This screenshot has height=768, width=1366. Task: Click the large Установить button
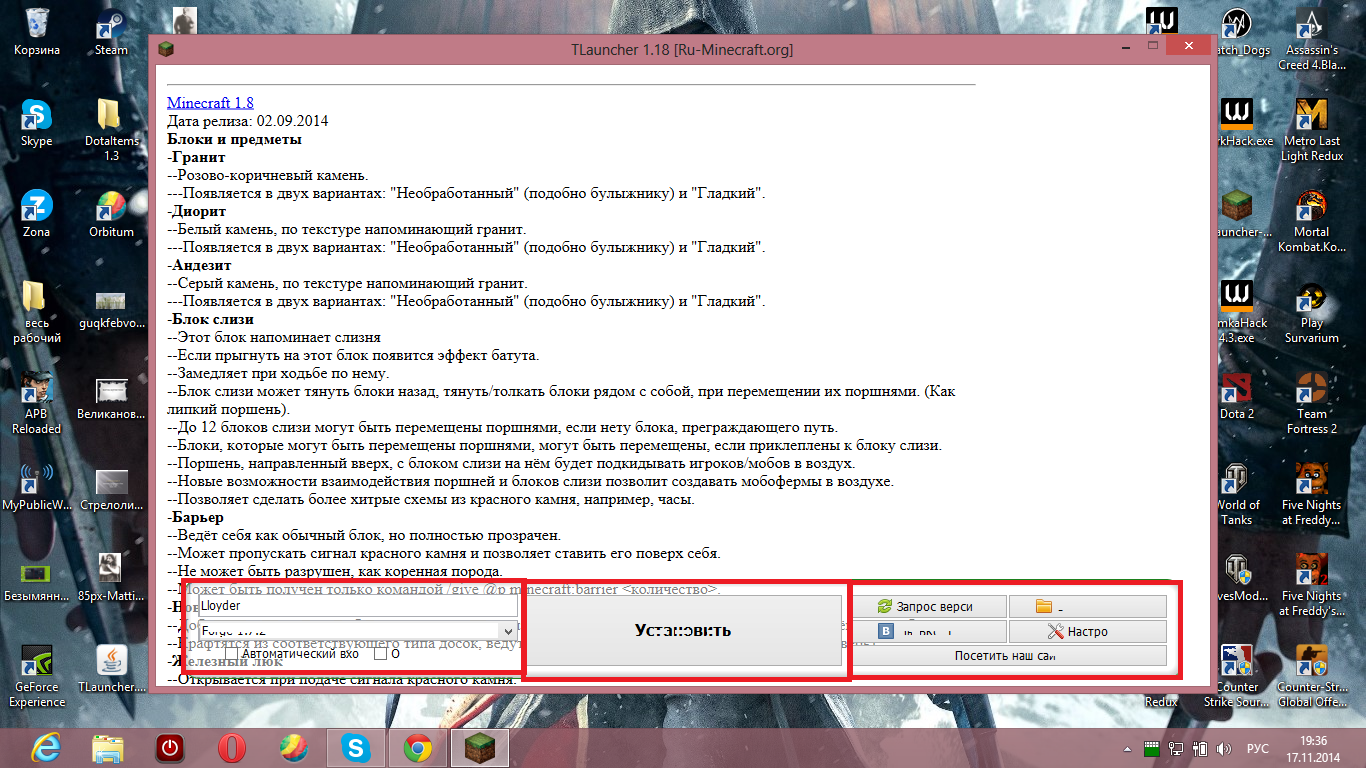(x=684, y=630)
